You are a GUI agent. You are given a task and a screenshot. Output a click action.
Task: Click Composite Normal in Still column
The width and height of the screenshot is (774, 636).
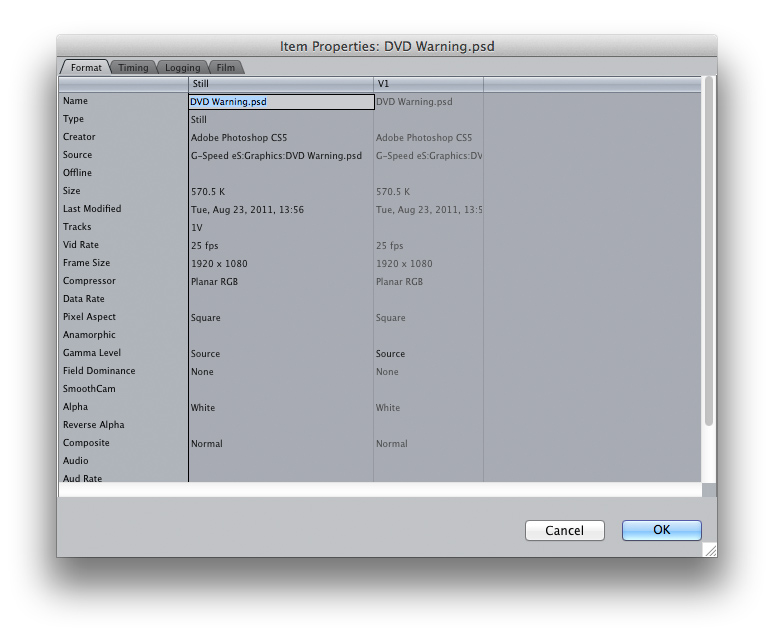207,444
